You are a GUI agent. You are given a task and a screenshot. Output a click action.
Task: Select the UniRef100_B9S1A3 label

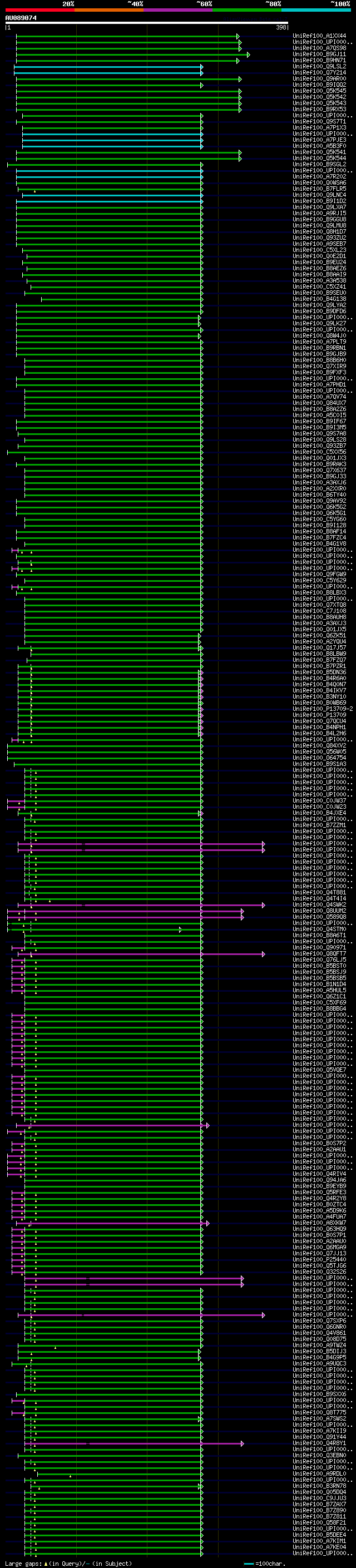319,764
